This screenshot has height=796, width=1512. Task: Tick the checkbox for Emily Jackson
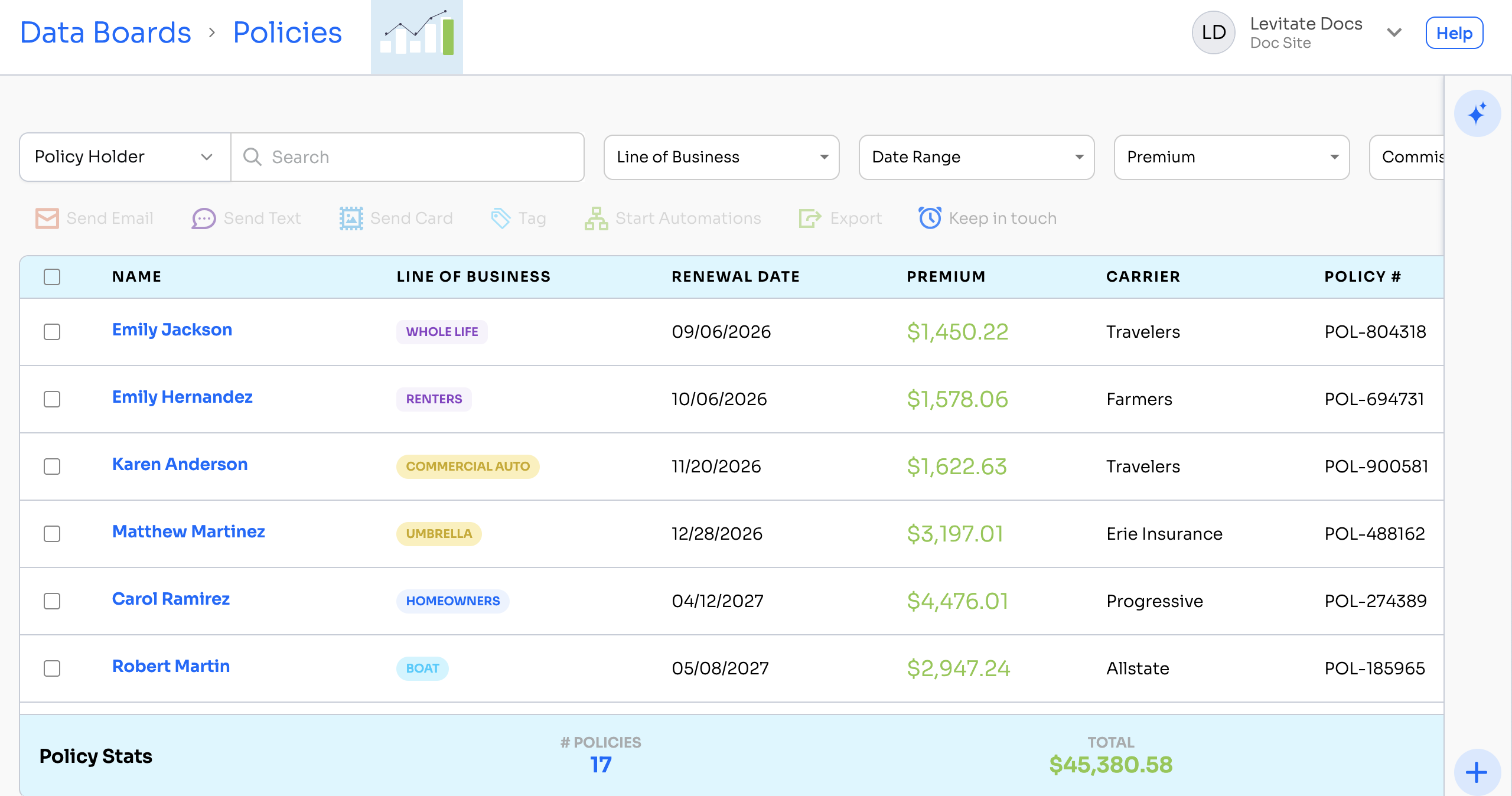52,332
